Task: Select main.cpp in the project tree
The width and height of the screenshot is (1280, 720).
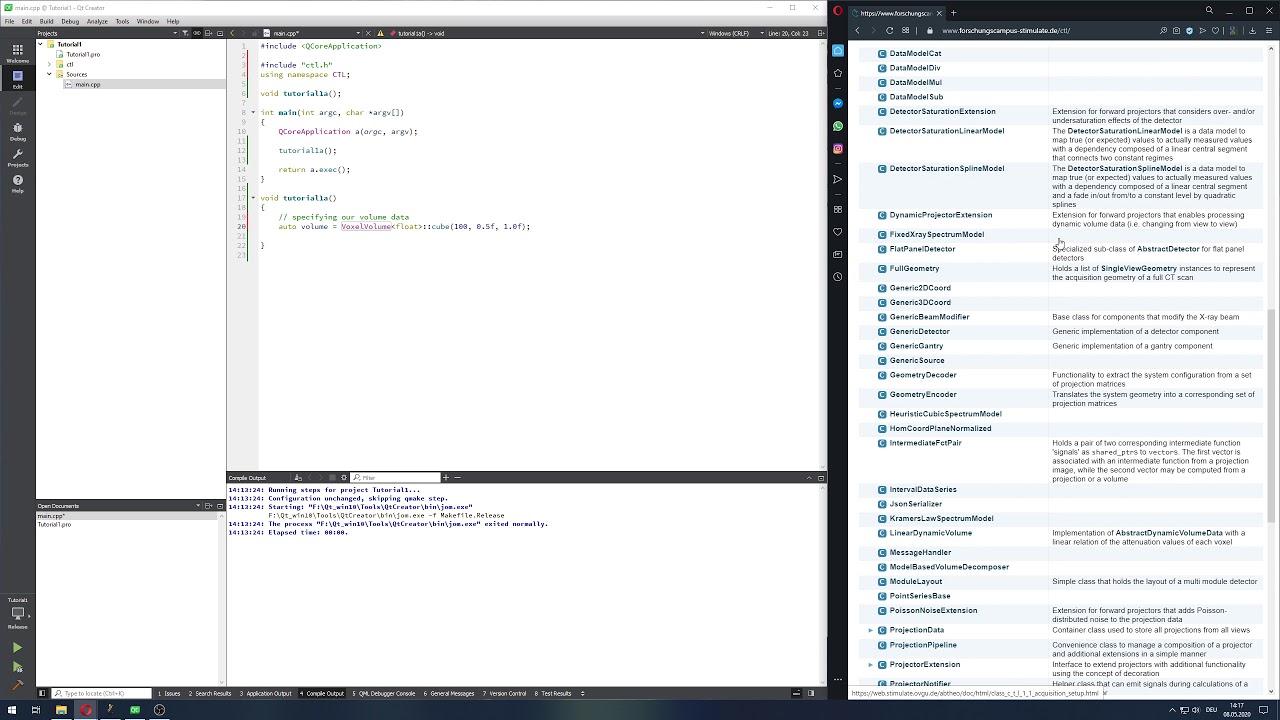Action: point(87,84)
